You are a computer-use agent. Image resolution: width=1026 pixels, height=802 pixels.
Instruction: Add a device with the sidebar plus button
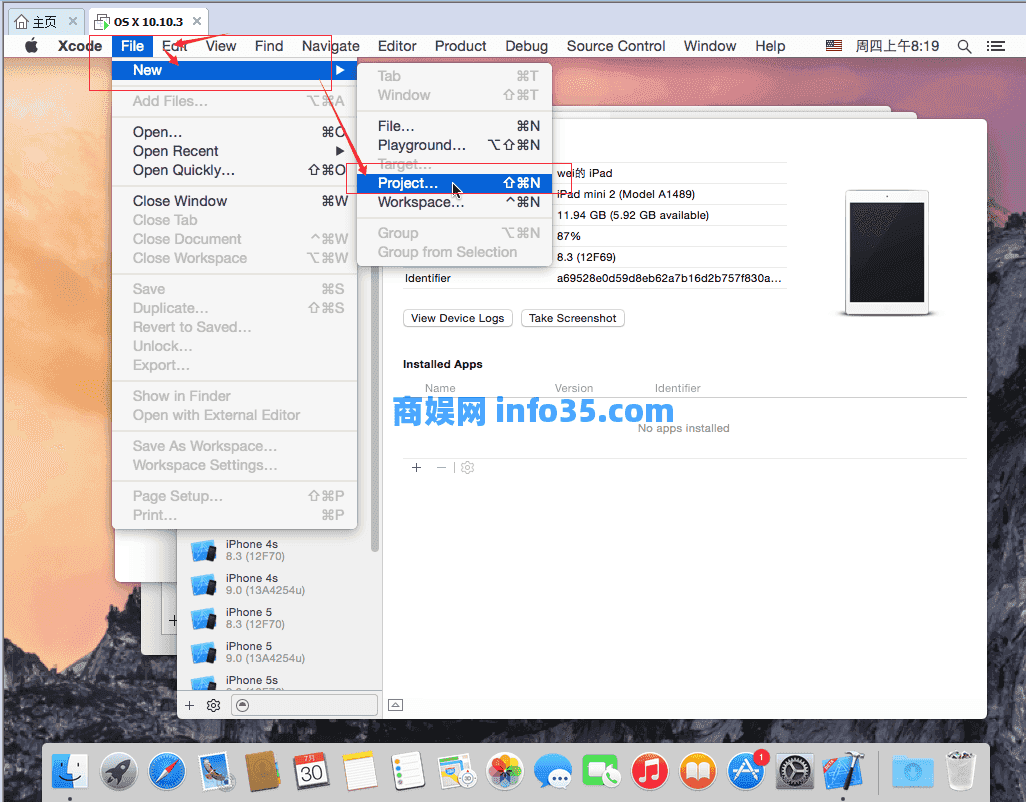[x=189, y=705]
